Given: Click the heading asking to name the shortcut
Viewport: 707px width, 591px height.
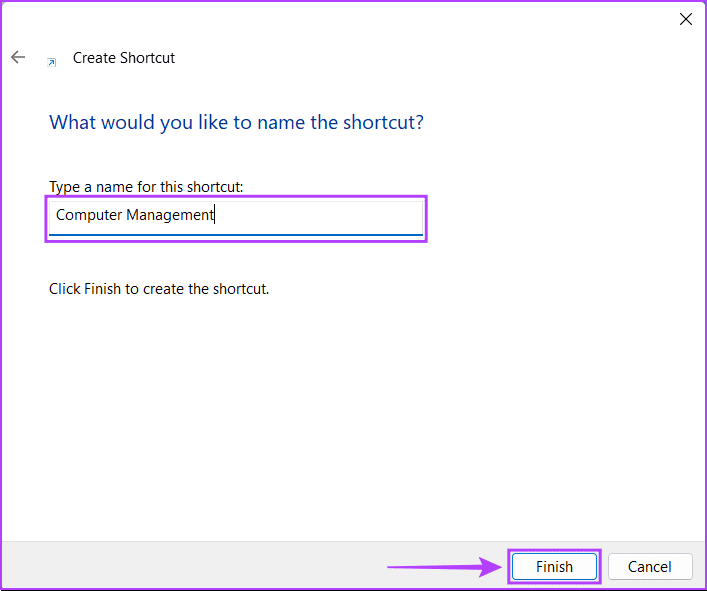Looking at the screenshot, I should [236, 123].
